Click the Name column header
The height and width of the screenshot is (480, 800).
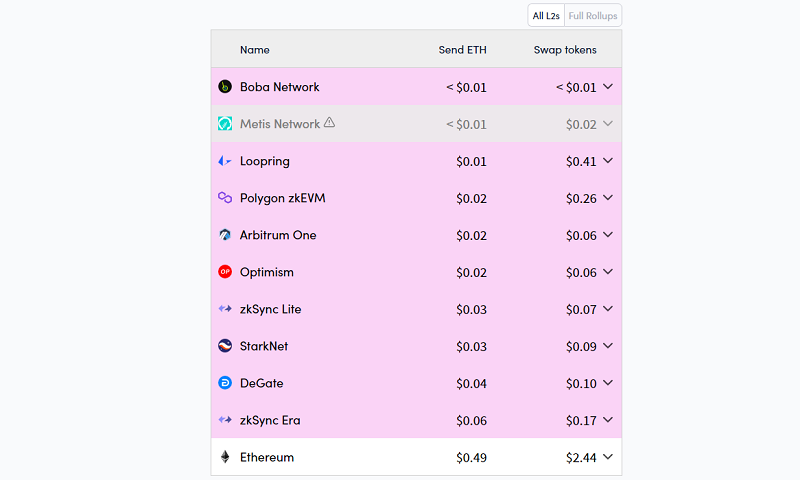coord(255,50)
